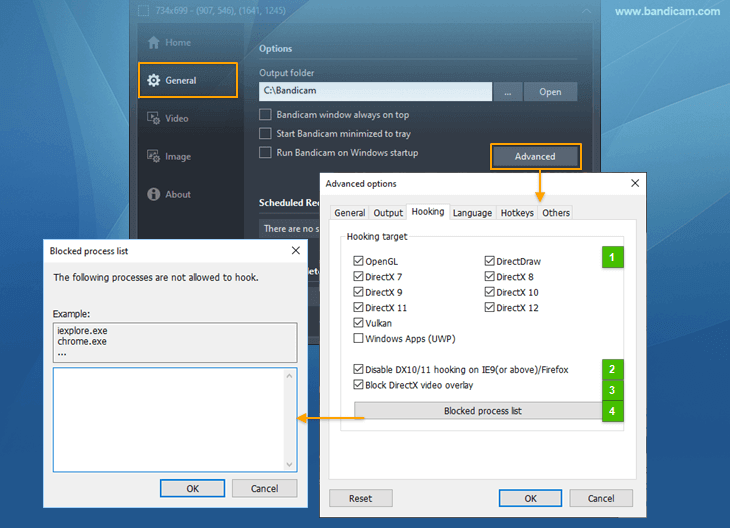
Task: Toggle the DirectX 9 checkbox
Action: (358, 292)
